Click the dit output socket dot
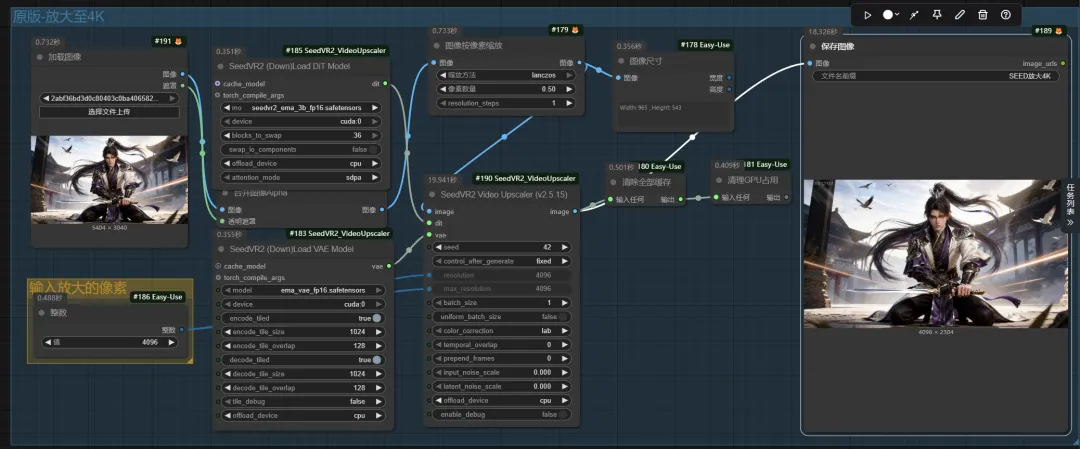 [x=384, y=84]
